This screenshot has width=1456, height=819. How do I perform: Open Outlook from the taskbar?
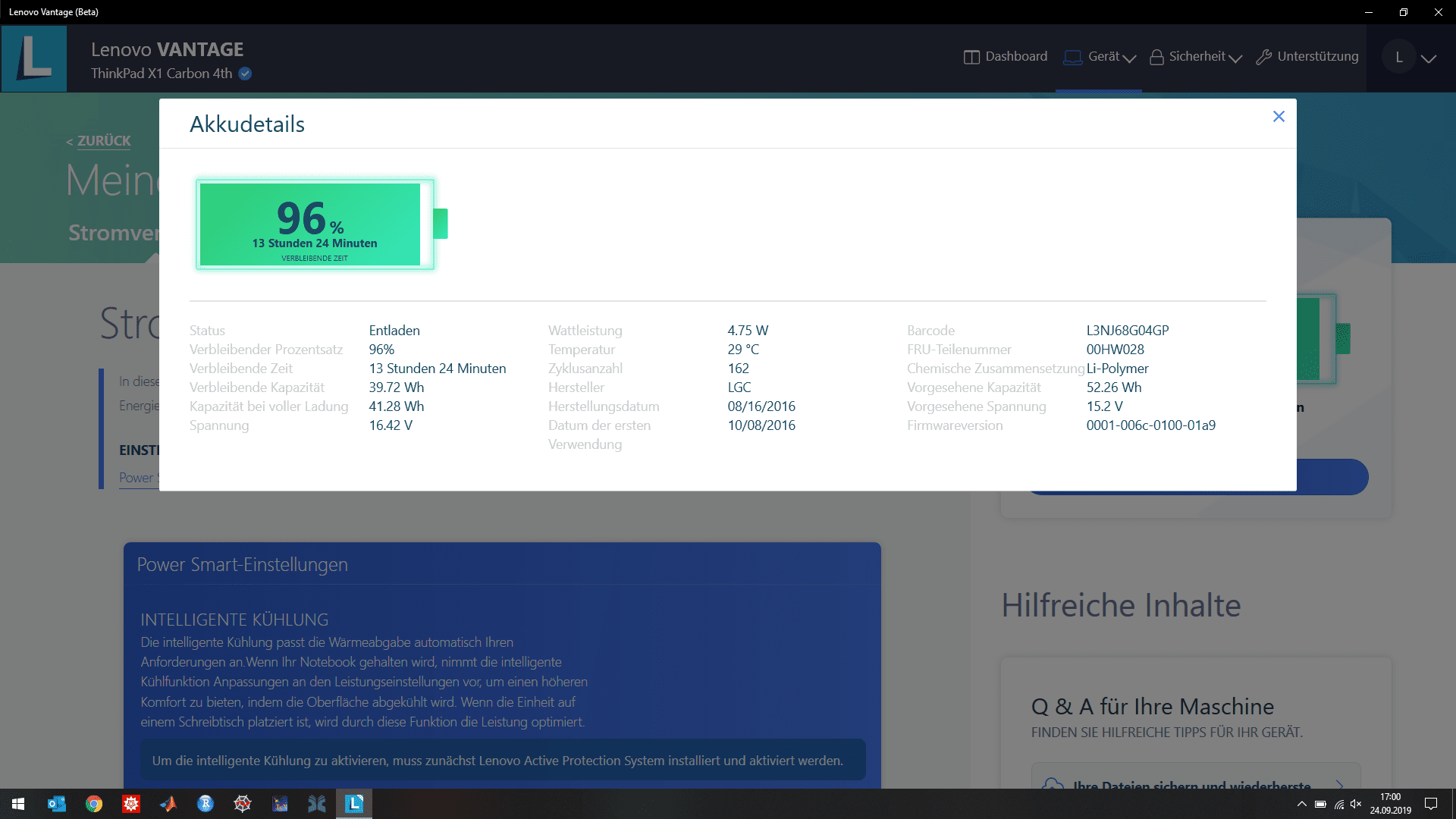point(57,804)
